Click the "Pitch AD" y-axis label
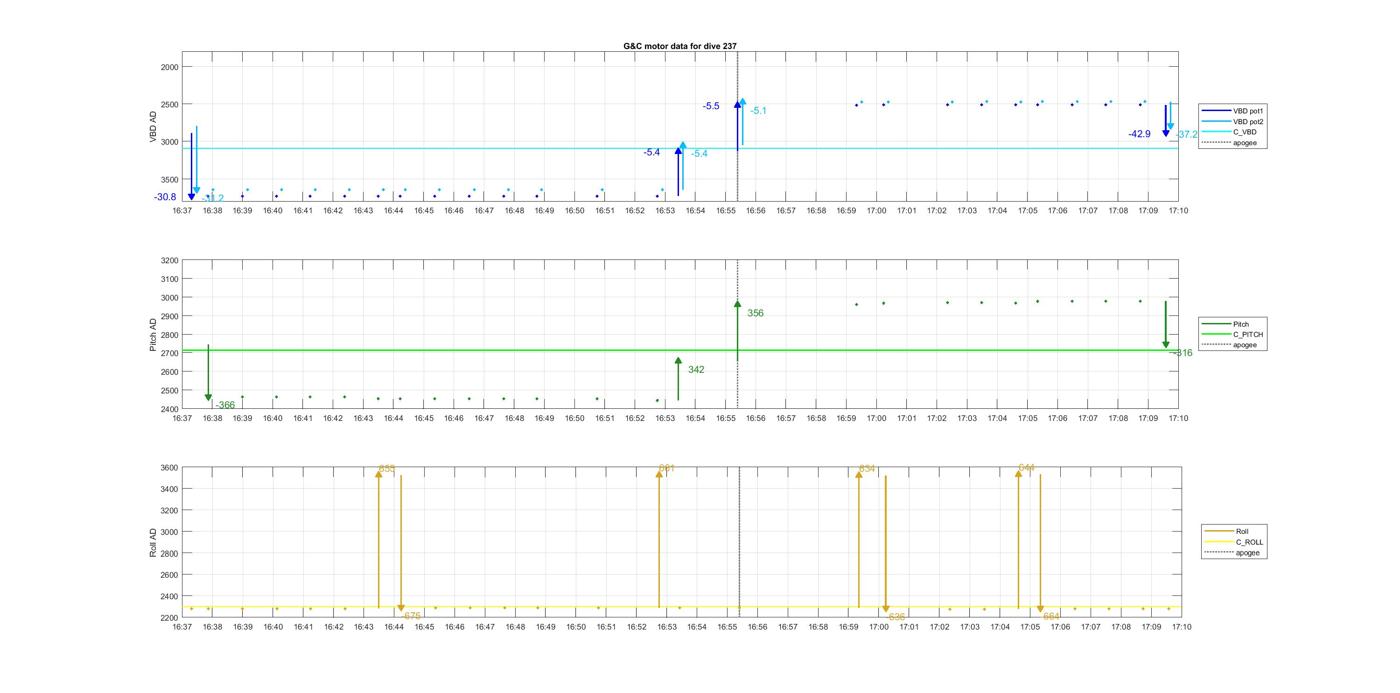The height and width of the screenshot is (693, 1400). (x=154, y=334)
